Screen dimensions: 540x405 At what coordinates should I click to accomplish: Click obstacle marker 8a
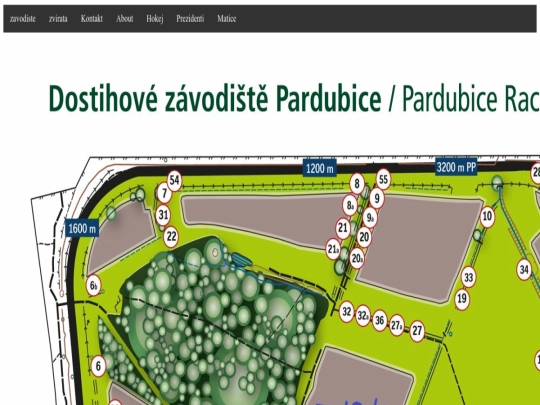pos(350,206)
